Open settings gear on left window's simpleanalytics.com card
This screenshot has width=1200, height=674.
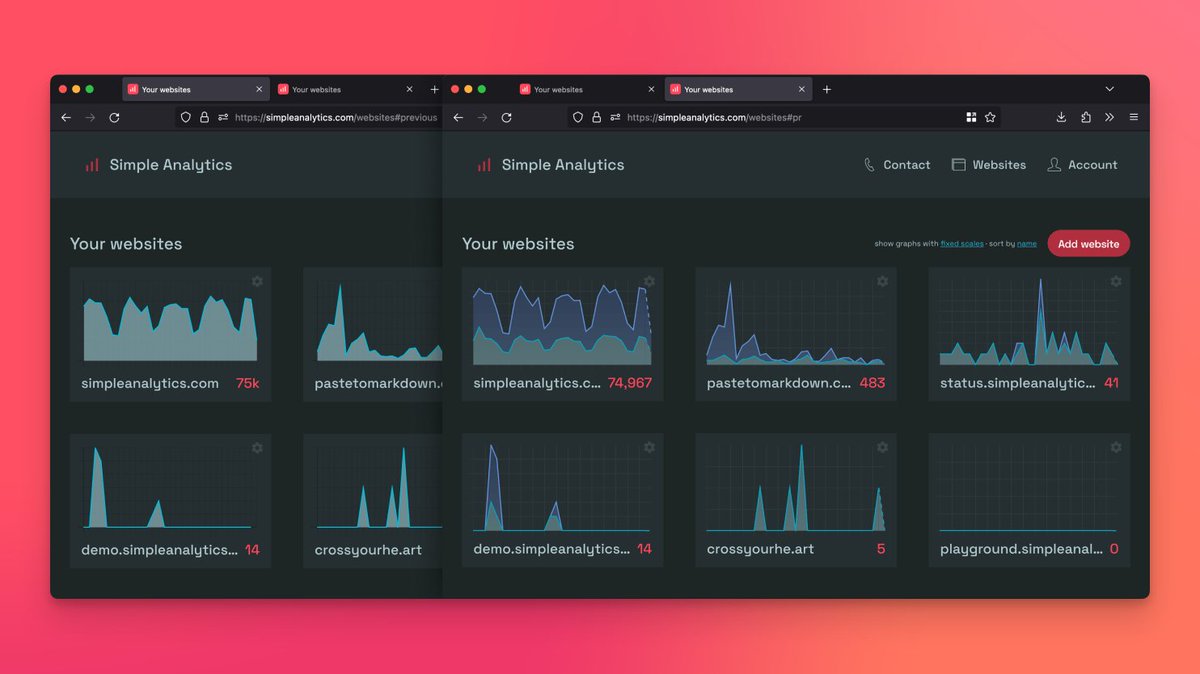[257, 281]
